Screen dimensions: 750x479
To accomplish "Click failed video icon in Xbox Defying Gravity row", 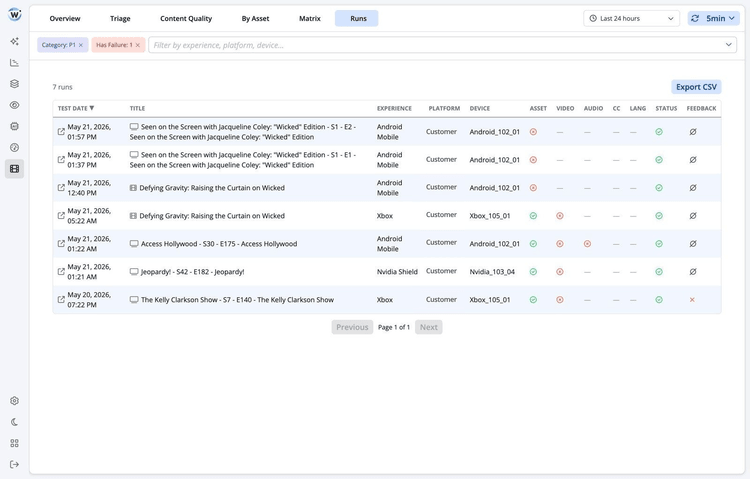I will point(560,216).
